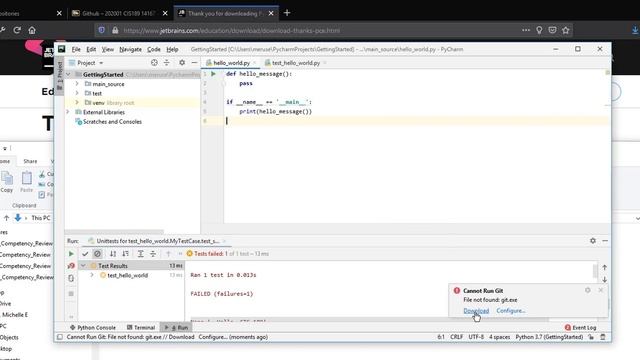Open Project panel settings gear
640x360 pixels.
[x=182, y=62]
